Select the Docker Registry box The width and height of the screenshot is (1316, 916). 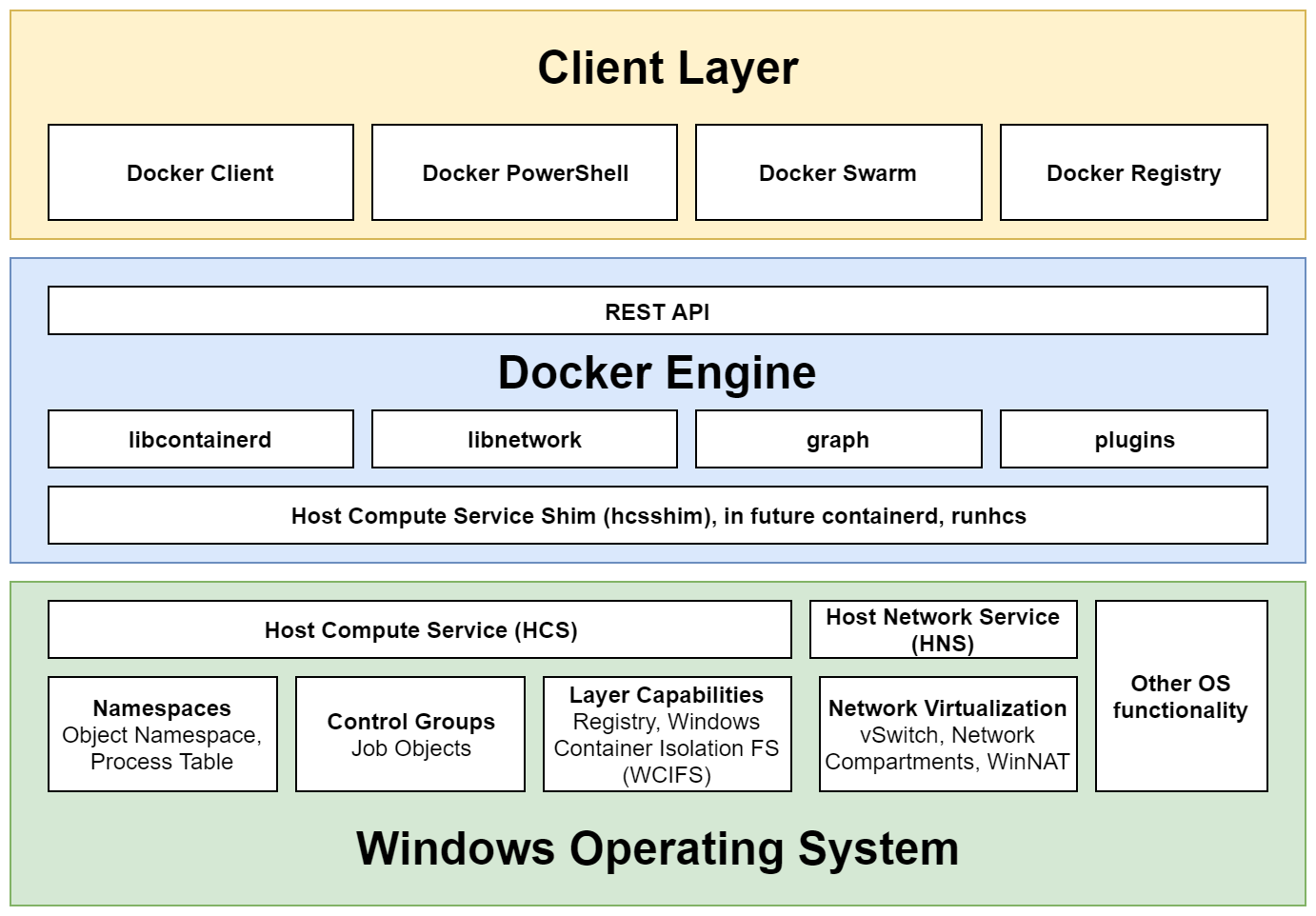(1134, 172)
